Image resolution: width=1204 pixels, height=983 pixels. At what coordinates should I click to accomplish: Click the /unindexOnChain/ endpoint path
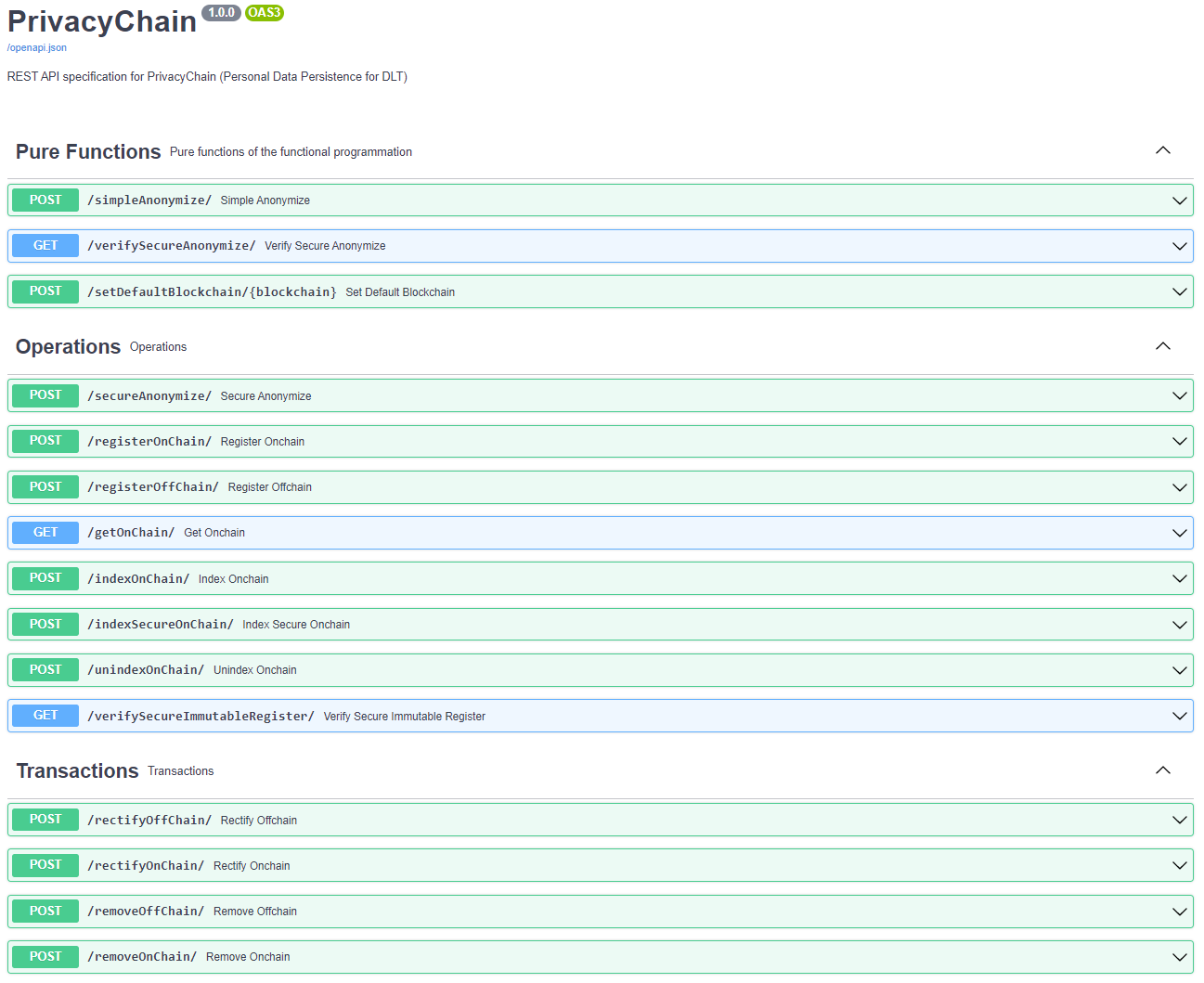(144, 669)
